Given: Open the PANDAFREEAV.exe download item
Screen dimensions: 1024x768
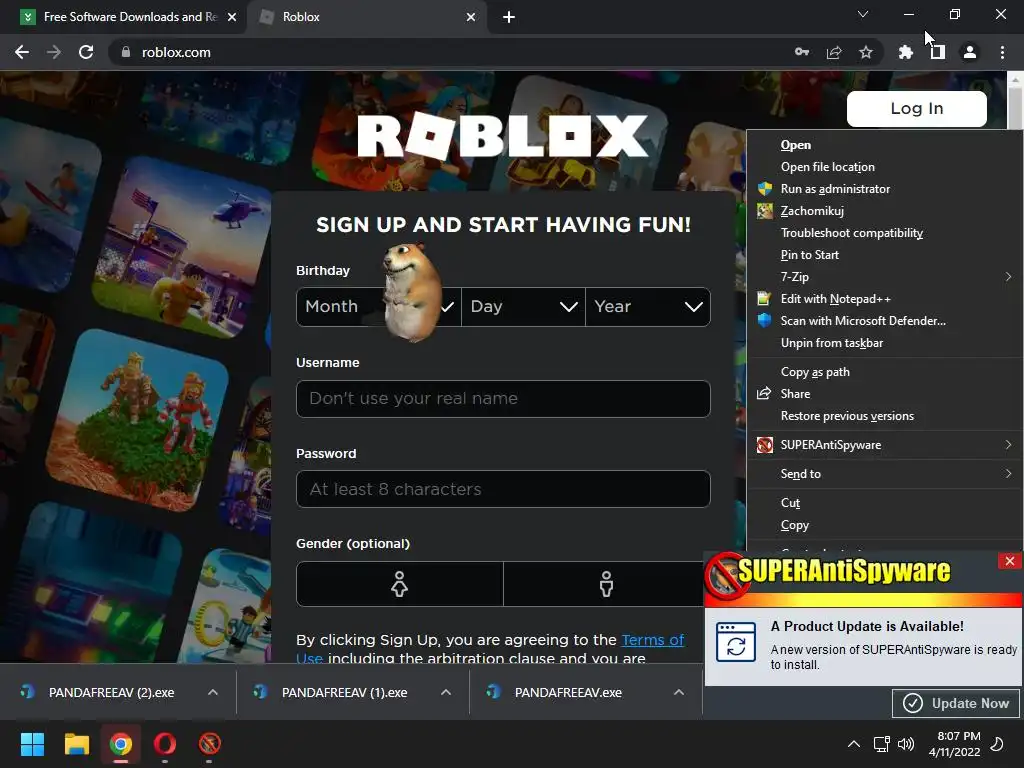Looking at the screenshot, I should coord(568,692).
